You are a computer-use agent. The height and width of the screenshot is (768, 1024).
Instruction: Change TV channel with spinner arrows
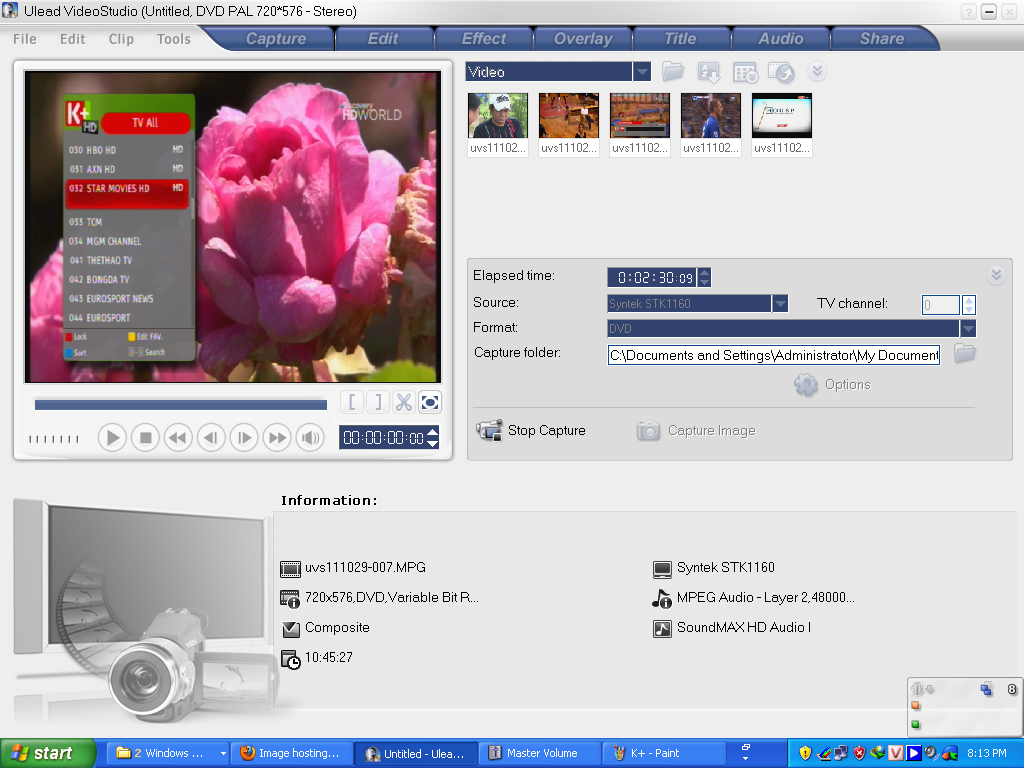(x=969, y=304)
